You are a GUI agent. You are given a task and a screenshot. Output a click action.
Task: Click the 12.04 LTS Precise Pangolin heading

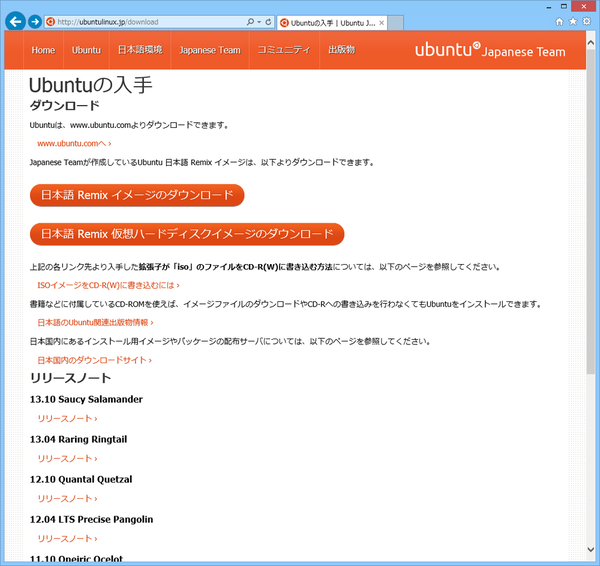[x=91, y=519]
